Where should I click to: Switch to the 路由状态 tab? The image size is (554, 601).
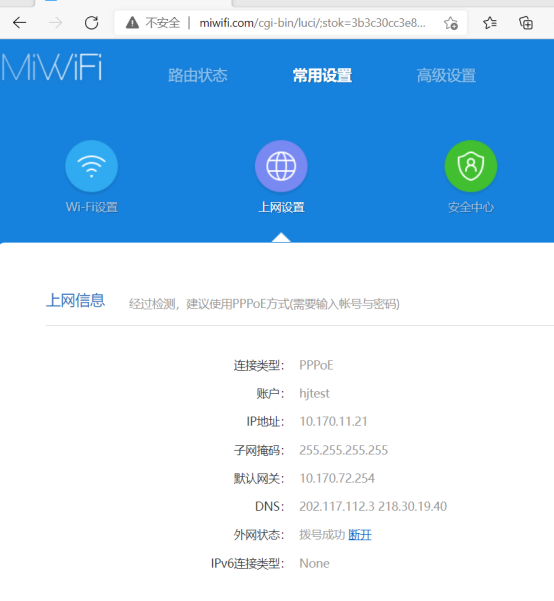click(x=198, y=76)
